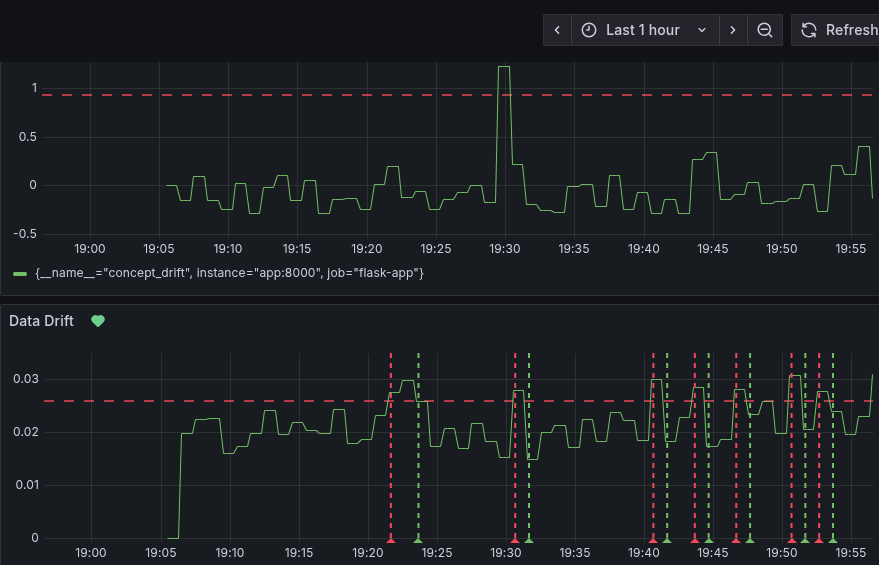Open the 'Last 1 hour' time picker
Image resolution: width=879 pixels, height=565 pixels.
click(645, 30)
